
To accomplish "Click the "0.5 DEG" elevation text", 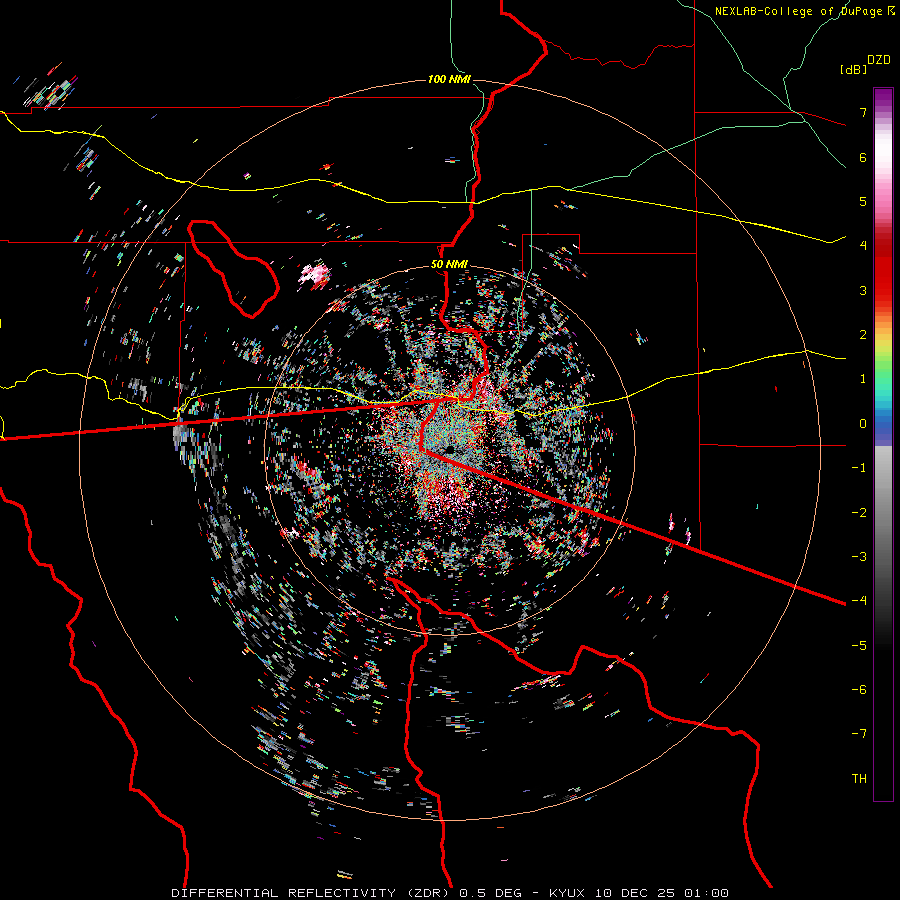I will point(491,893).
